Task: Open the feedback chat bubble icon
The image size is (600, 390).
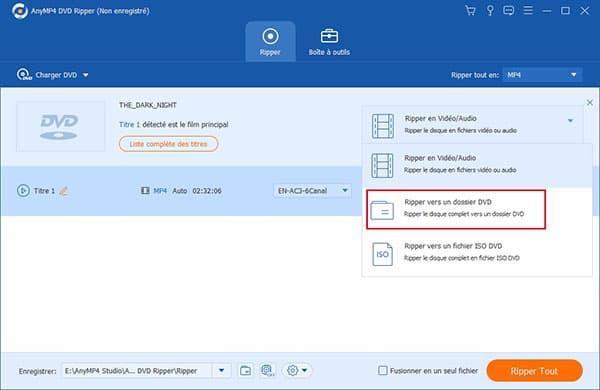Action: pos(509,10)
